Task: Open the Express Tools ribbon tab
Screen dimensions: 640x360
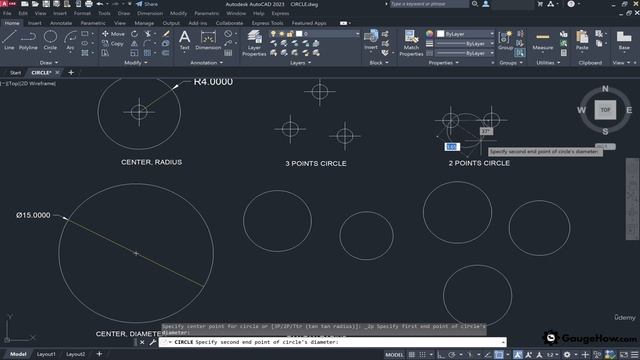Action: coord(267,23)
